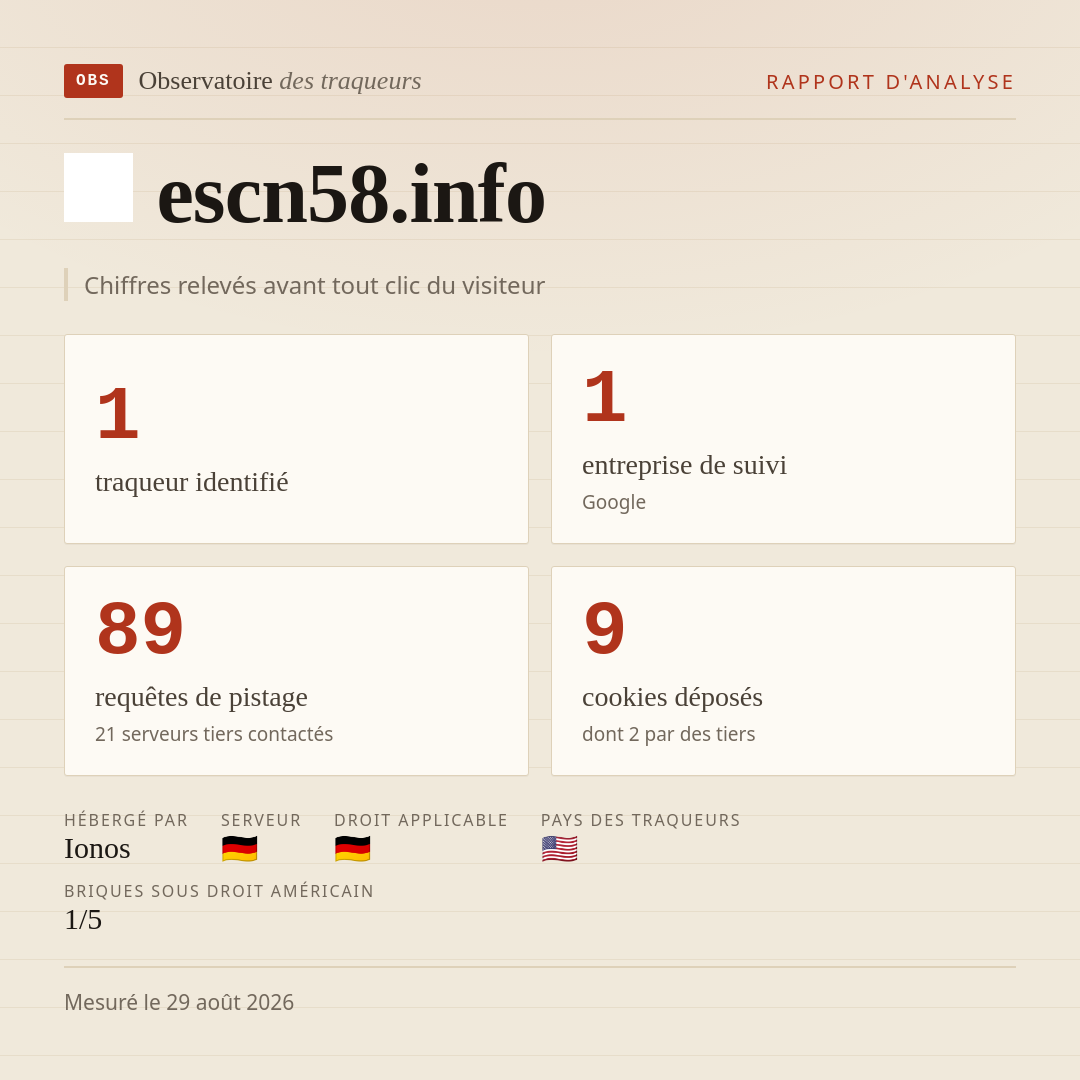The height and width of the screenshot is (1080, 1080).
Task: Click the 'RAPPORT D'ANALYSE' header label
Action: pos(891,82)
